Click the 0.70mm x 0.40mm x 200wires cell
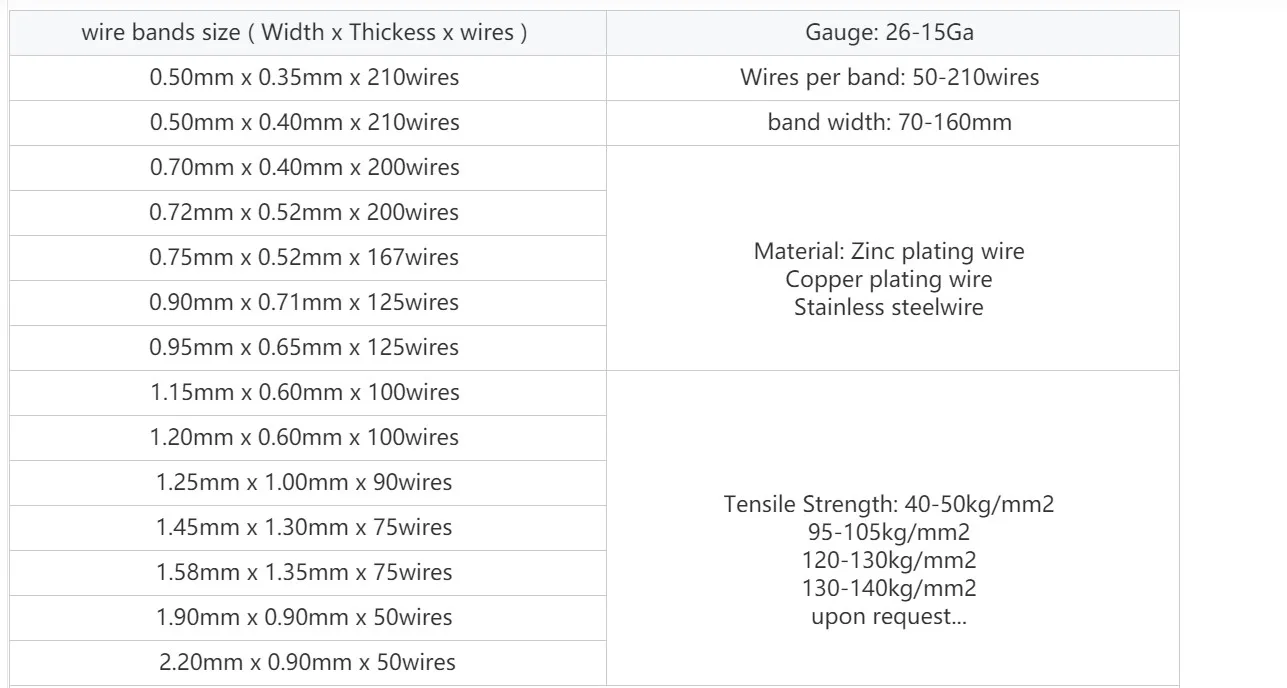 click(x=304, y=167)
